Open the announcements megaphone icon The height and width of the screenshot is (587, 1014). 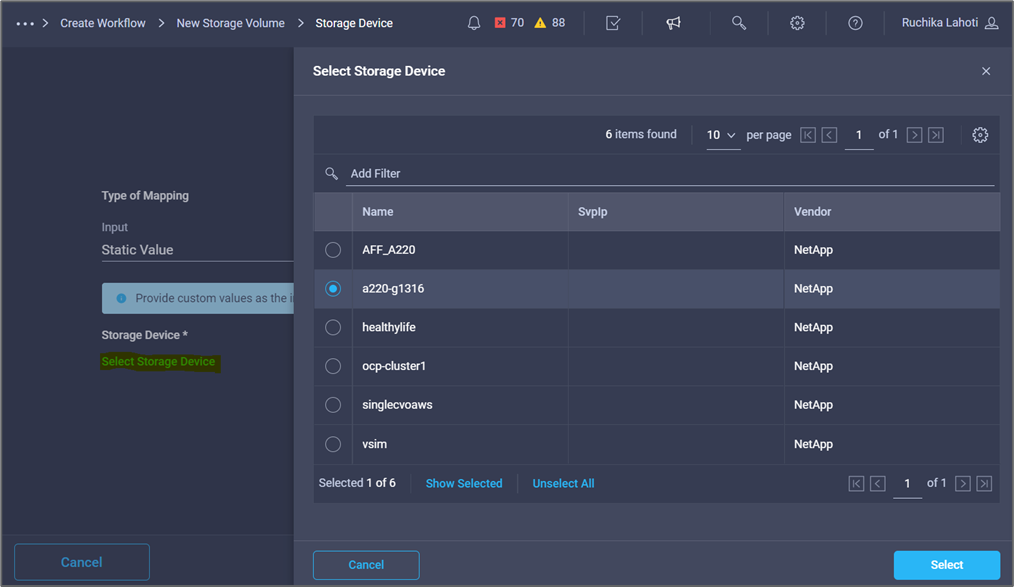pyautogui.click(x=674, y=23)
